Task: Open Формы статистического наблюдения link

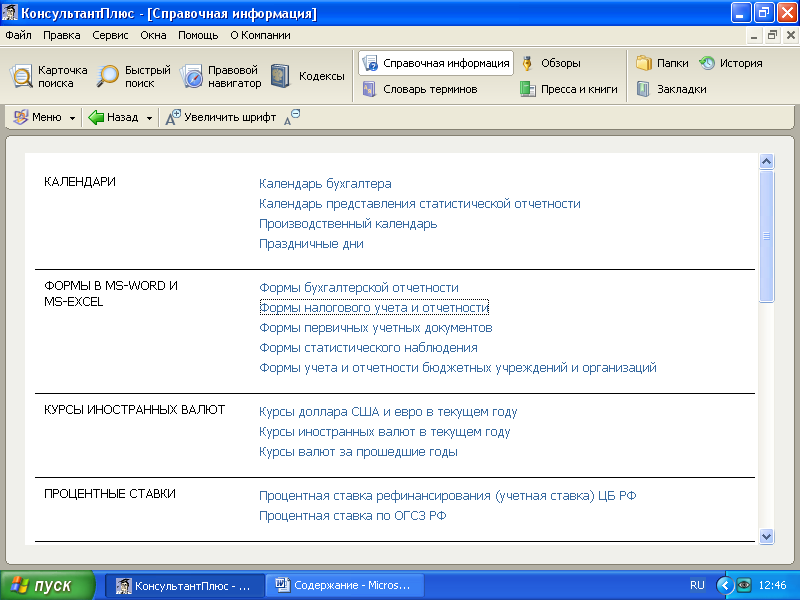Action: 368,347
